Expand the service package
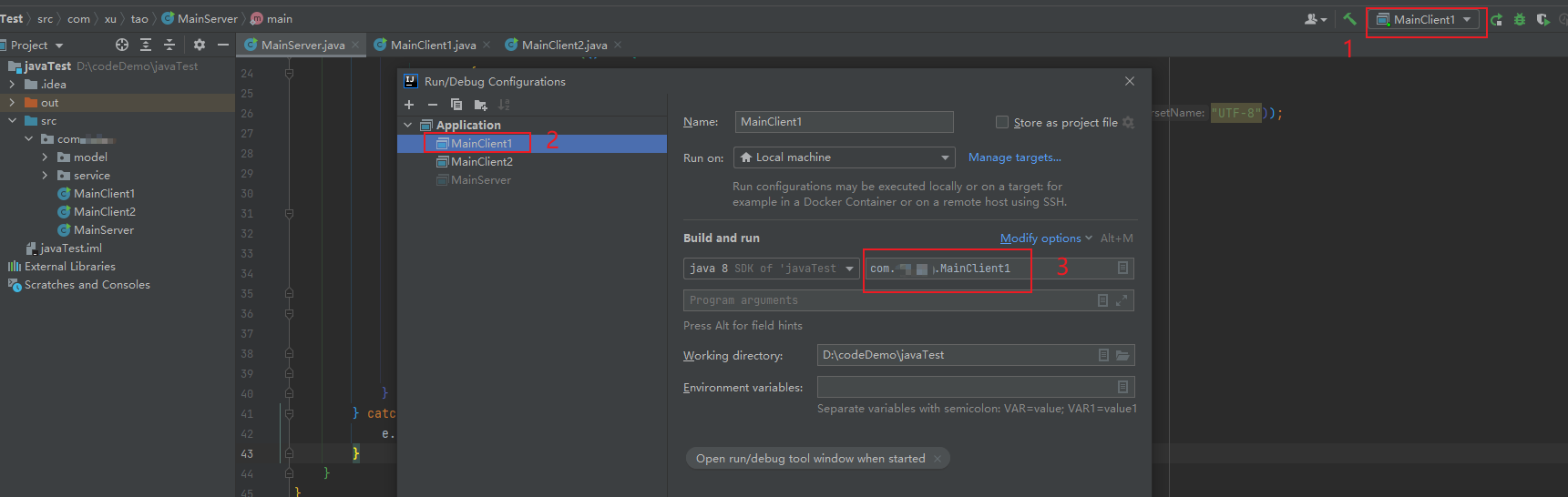1568x497 pixels. tap(45, 176)
